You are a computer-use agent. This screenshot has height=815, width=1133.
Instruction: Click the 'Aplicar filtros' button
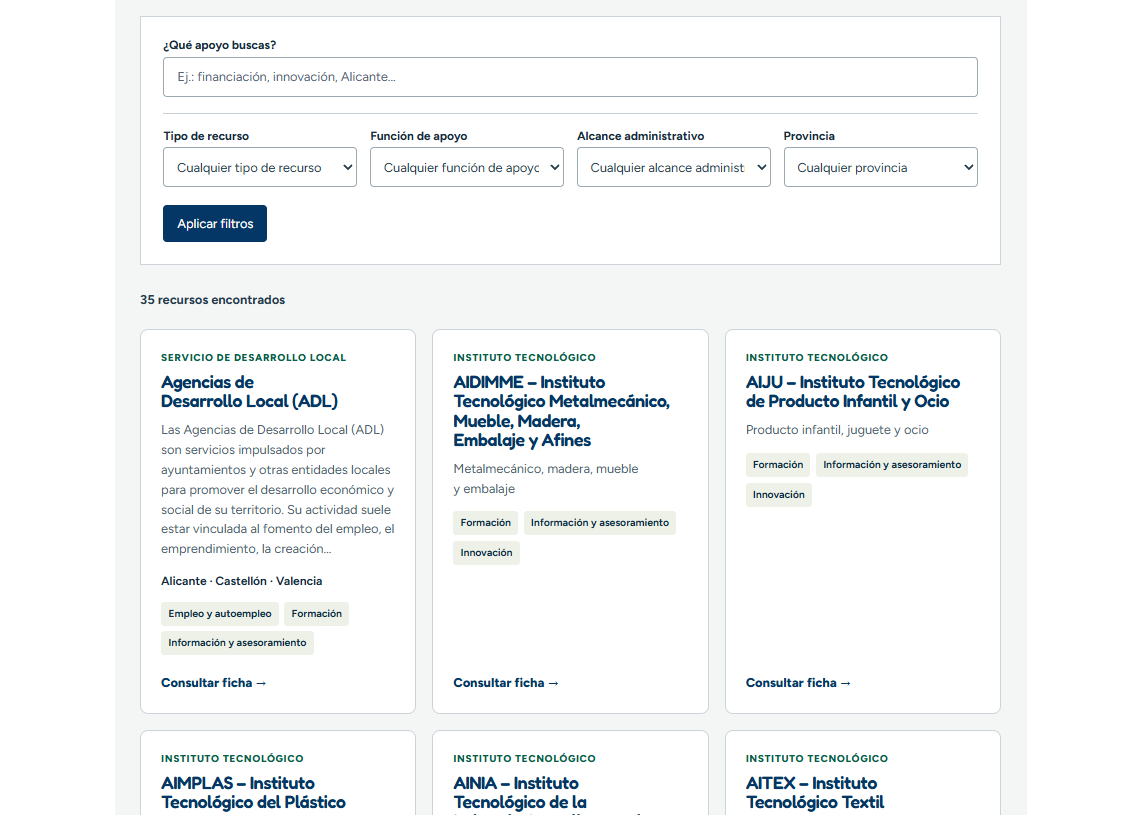(x=215, y=224)
